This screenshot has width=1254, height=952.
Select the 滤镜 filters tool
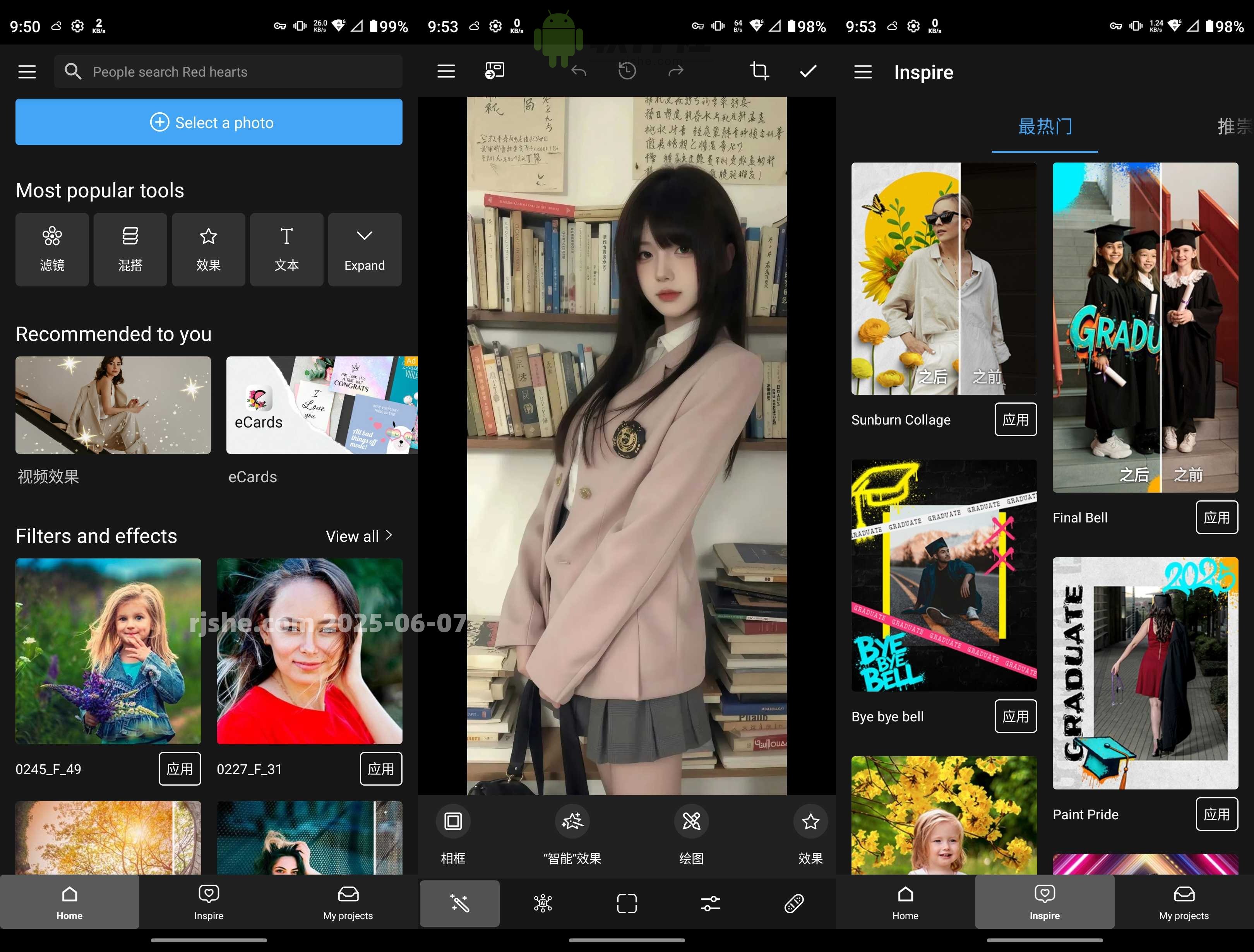pyautogui.click(x=52, y=250)
